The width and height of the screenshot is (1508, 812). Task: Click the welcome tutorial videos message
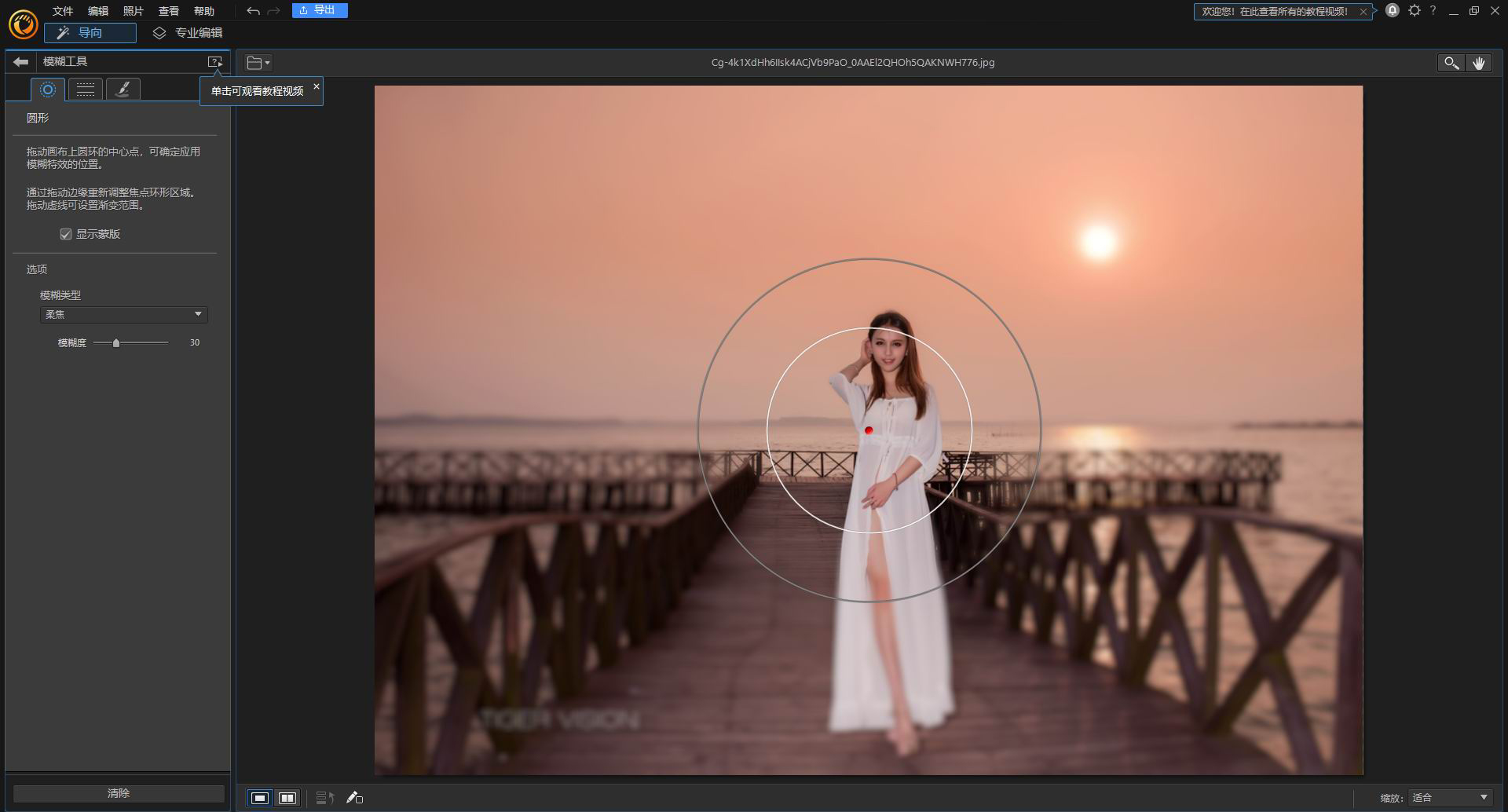[1275, 12]
